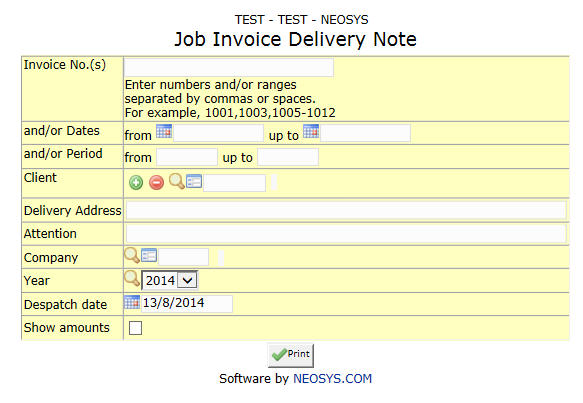Click green plus icon to add client

[136, 183]
